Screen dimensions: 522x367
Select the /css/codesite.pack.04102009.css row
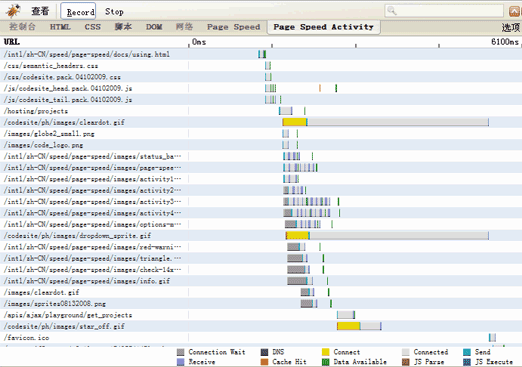[x=261, y=77]
